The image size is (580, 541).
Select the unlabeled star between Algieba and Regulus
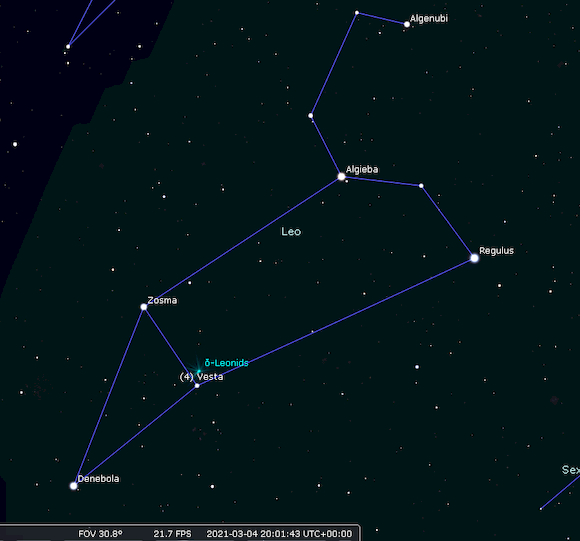tap(421, 186)
